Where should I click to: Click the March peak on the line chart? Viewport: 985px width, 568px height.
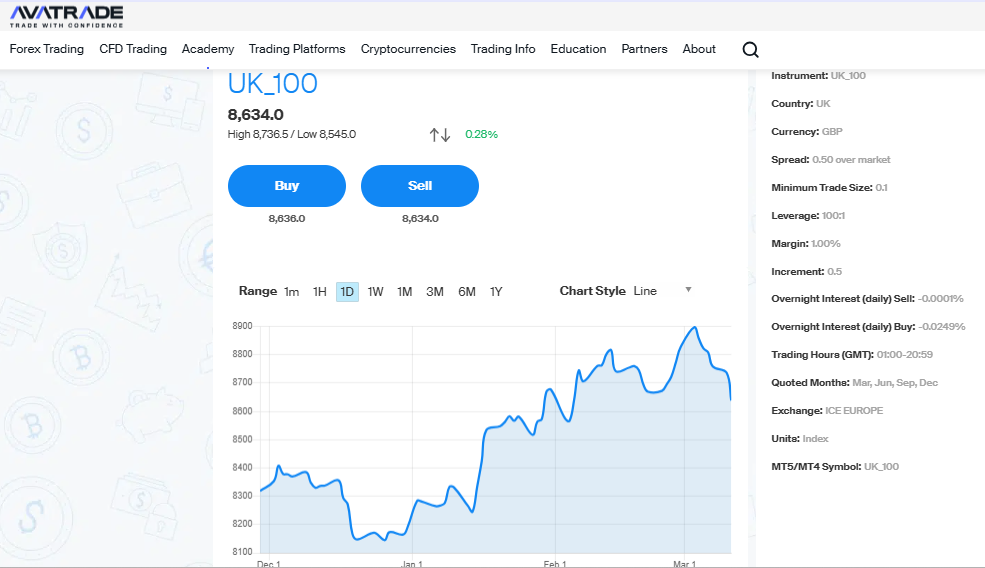[694, 327]
